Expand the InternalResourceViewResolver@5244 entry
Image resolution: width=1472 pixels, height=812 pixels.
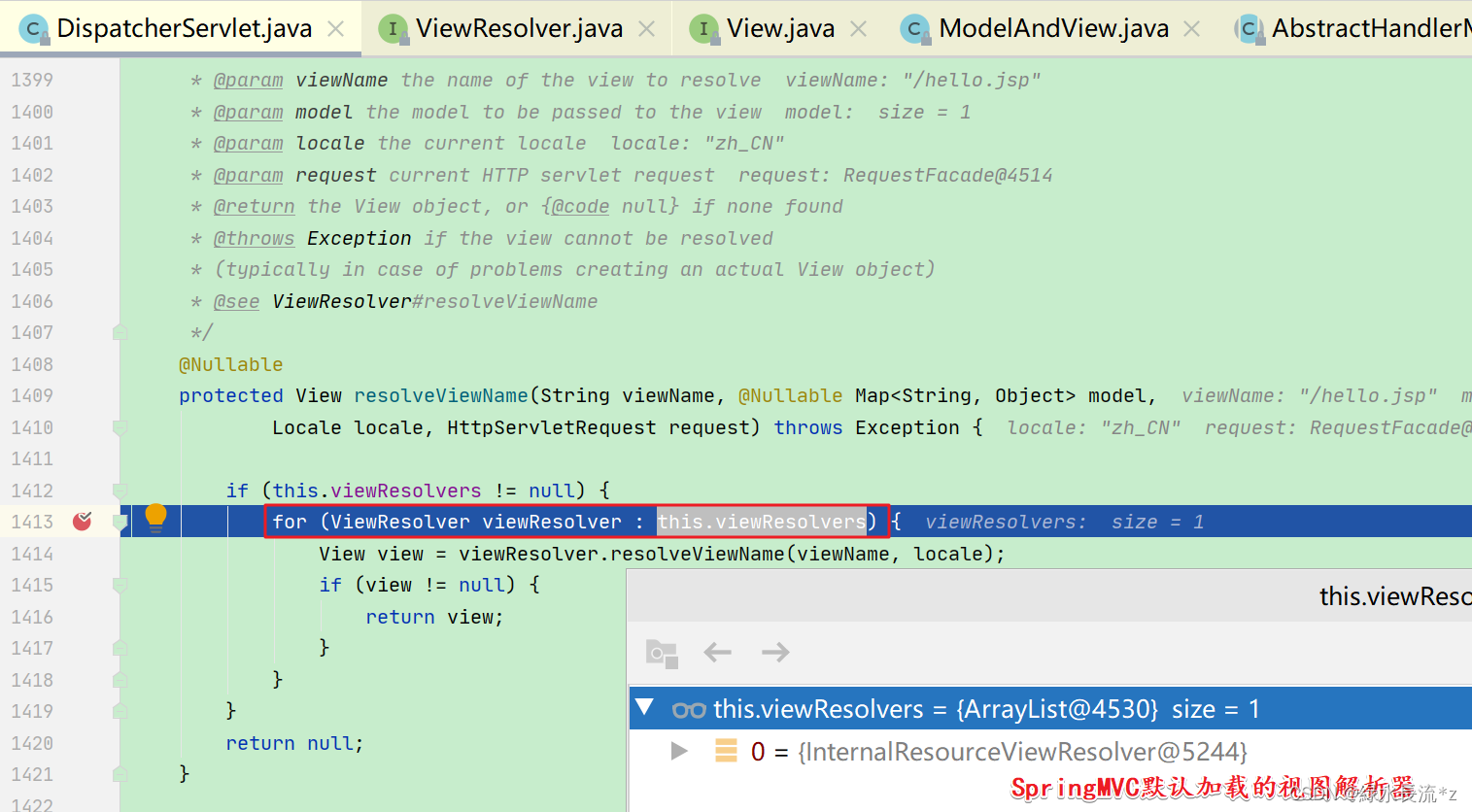click(x=679, y=751)
